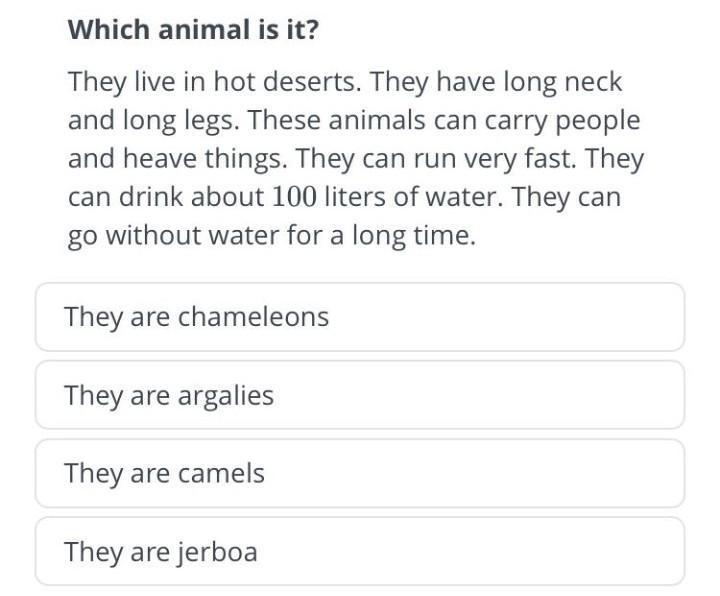The image size is (720, 596).
Task: Click the word 'chameleons' in first option
Action: click(x=253, y=316)
